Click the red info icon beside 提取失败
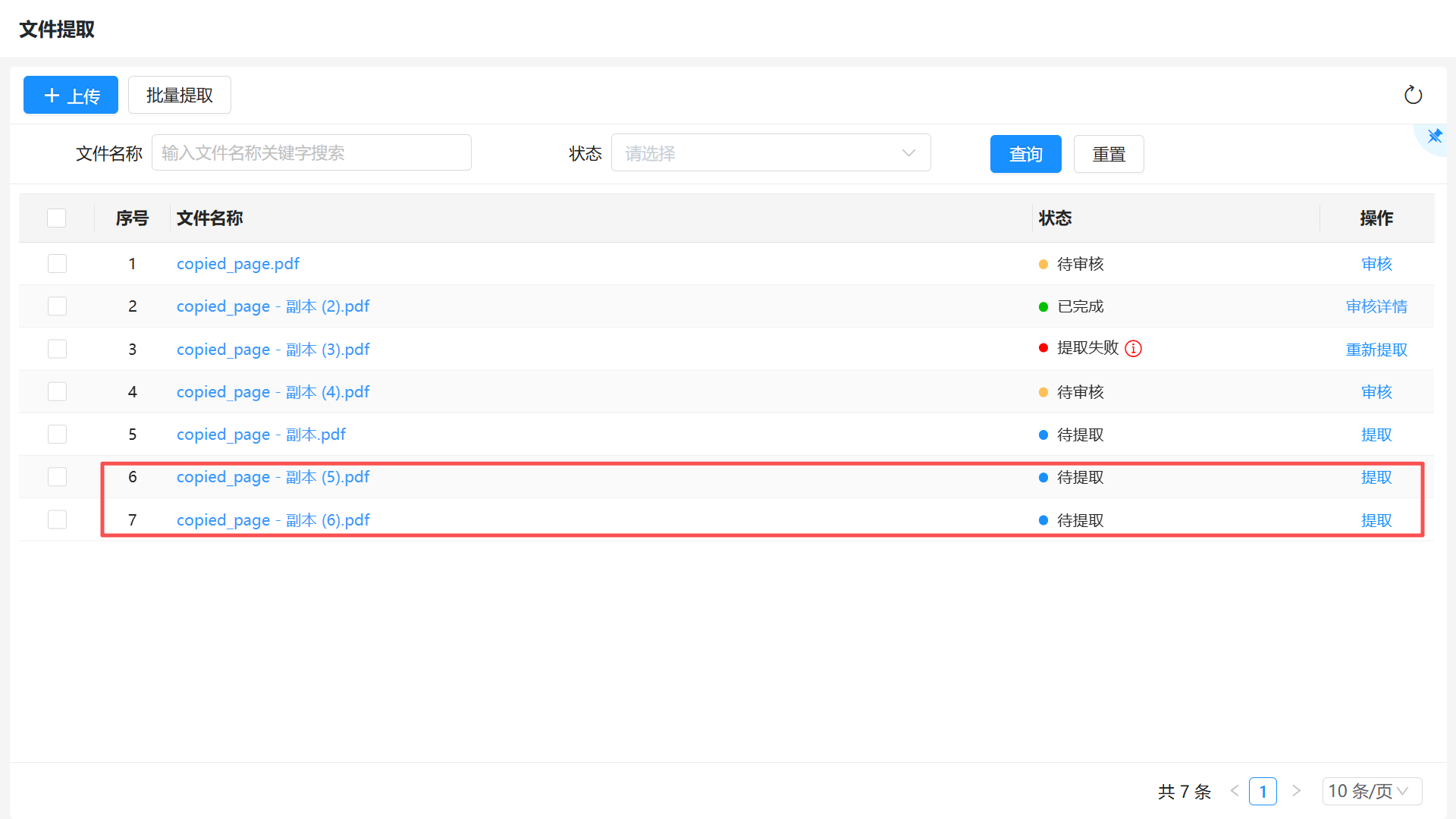Viewport: 1456px width, 819px height. click(1133, 348)
